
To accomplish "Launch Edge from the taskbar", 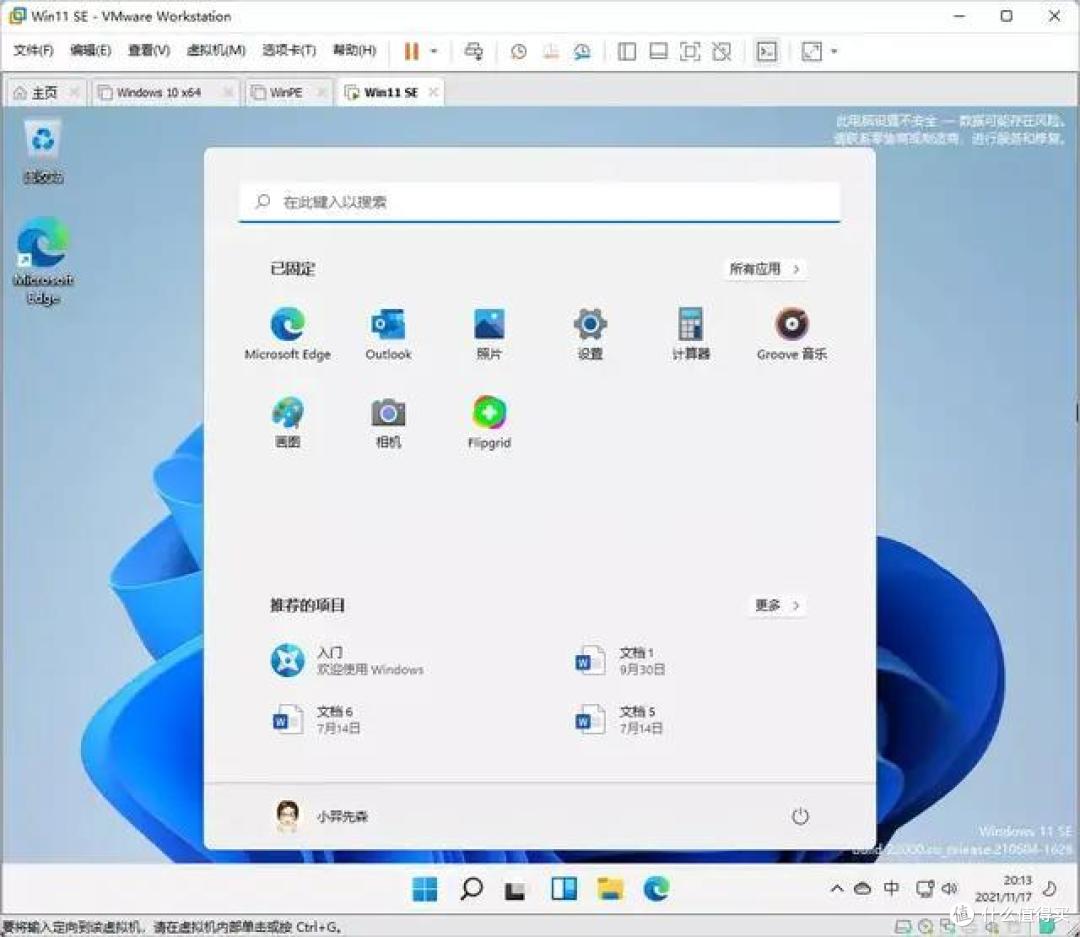I will 656,889.
